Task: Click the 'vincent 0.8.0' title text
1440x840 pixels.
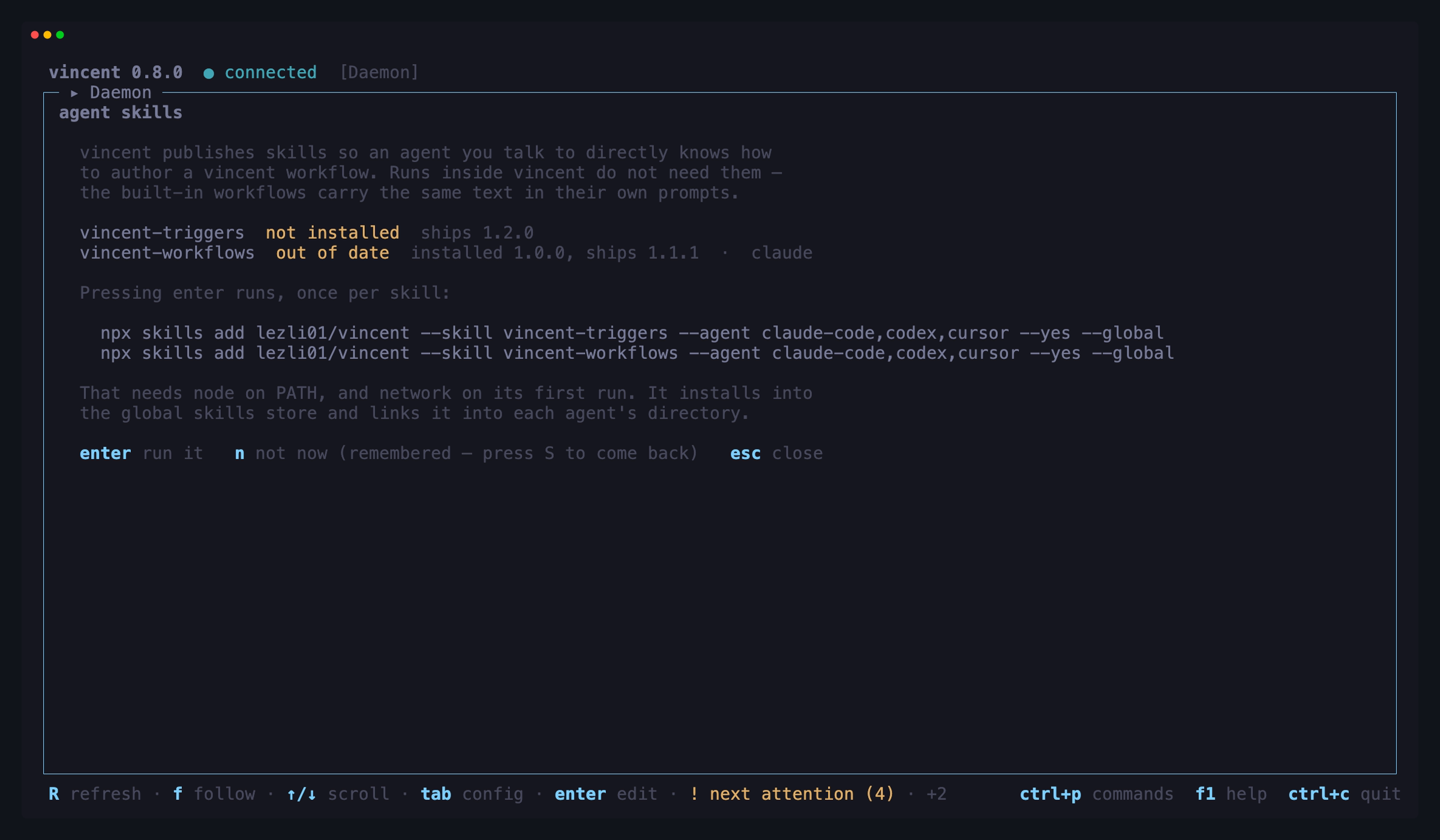Action: point(116,73)
